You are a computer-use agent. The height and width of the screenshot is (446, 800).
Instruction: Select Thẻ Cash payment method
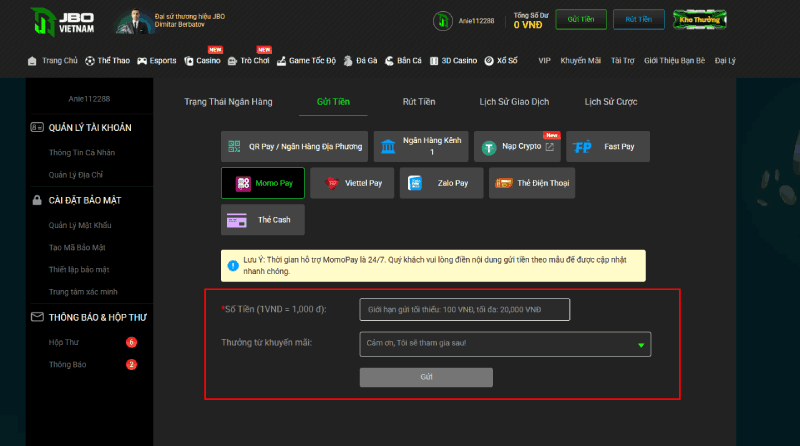click(263, 220)
